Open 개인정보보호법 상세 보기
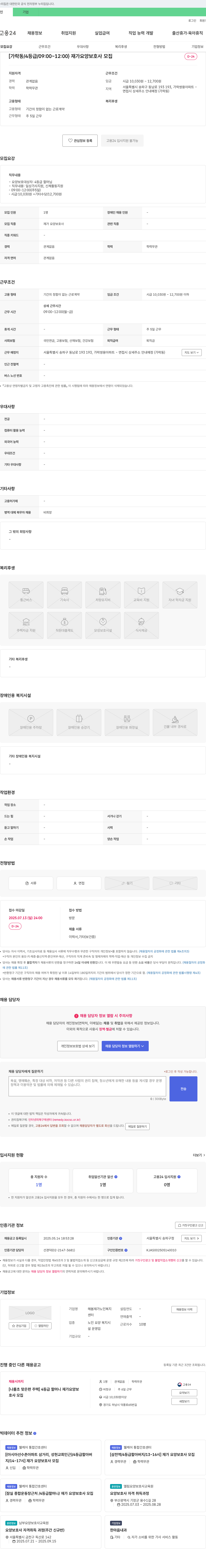206x1568 pixels. [78, 1046]
